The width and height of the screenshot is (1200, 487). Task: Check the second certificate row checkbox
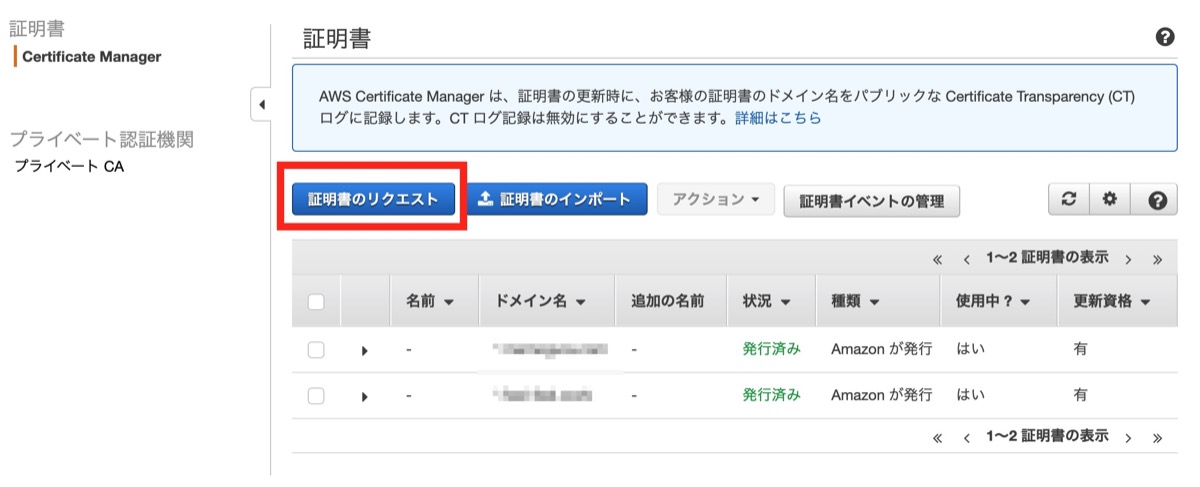click(x=316, y=396)
